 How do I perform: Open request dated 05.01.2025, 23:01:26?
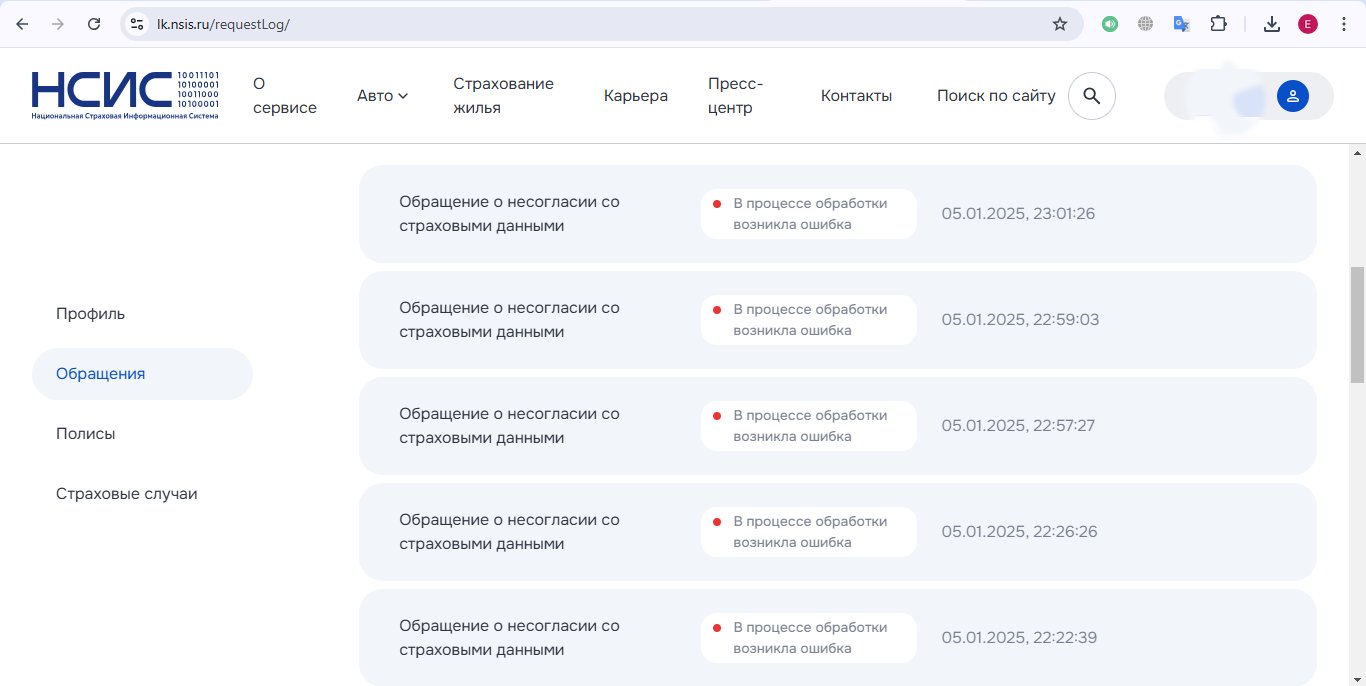837,214
